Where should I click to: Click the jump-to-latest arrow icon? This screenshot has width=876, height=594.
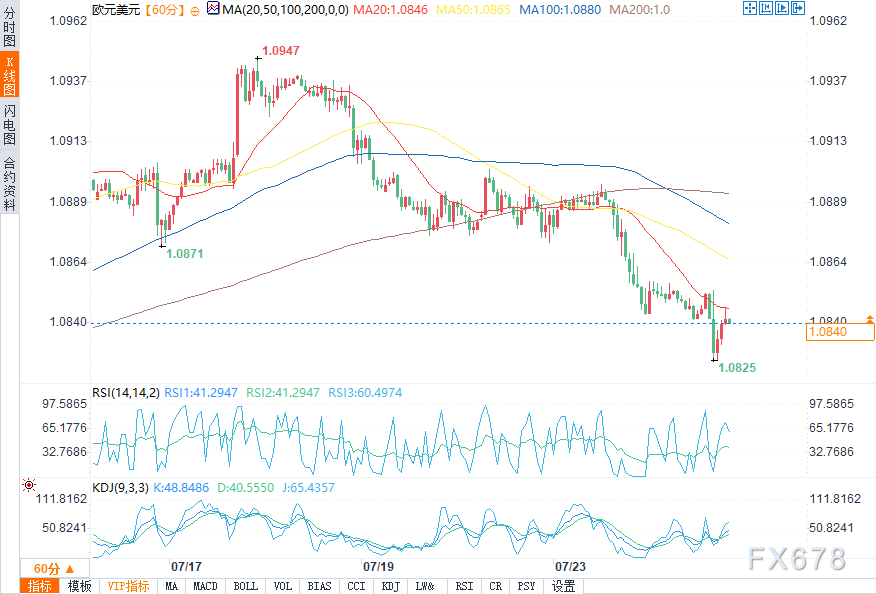point(798,8)
